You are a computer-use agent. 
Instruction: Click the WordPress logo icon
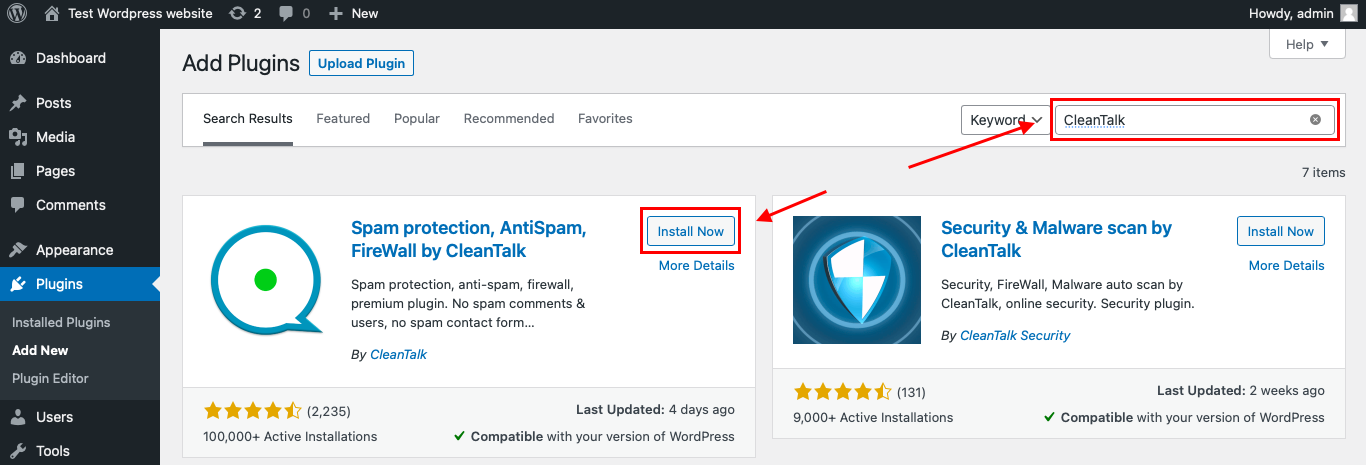pyautogui.click(x=18, y=13)
